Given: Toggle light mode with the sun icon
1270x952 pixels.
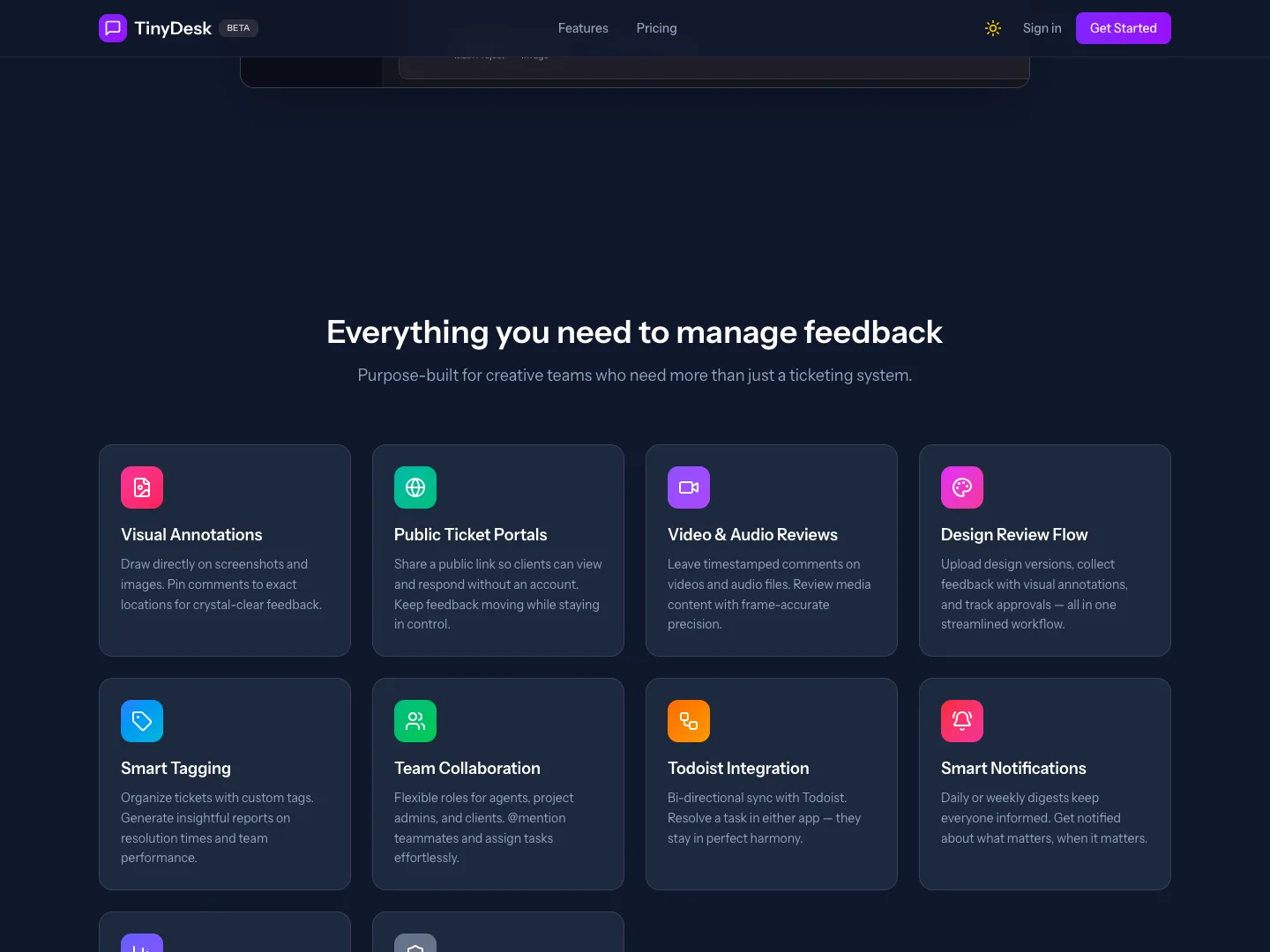Looking at the screenshot, I should (x=993, y=28).
